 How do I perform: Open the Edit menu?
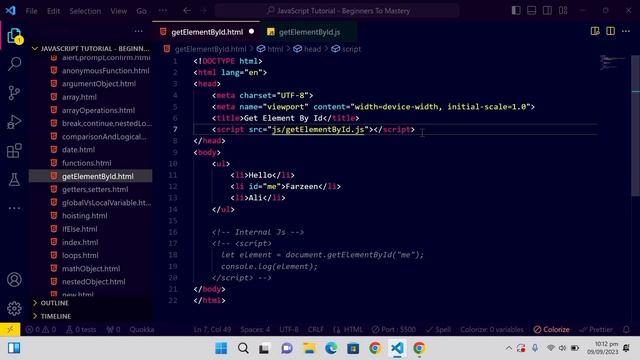[53, 11]
